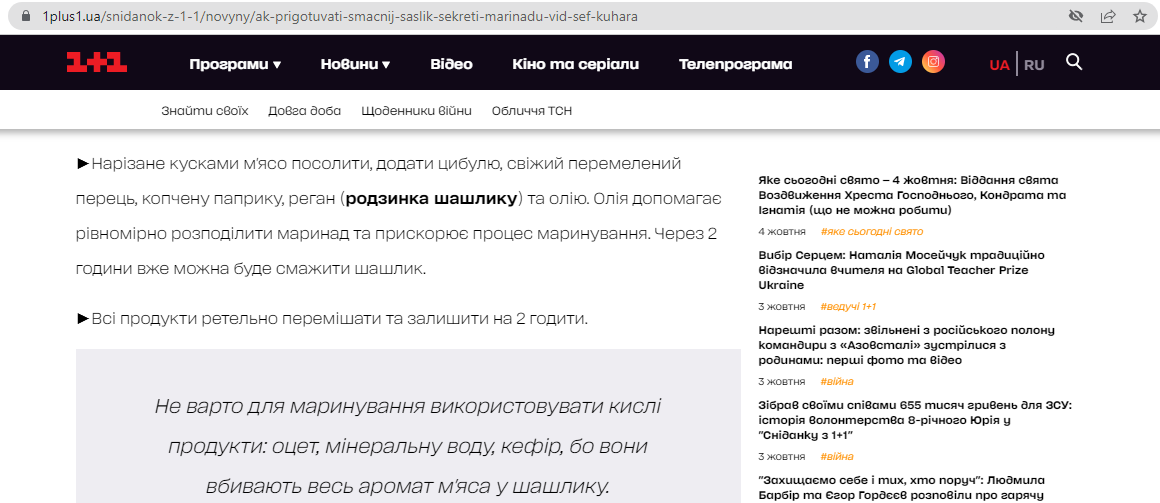This screenshot has height=503, width=1160.
Task: Switch site language to UA
Action: click(x=999, y=65)
